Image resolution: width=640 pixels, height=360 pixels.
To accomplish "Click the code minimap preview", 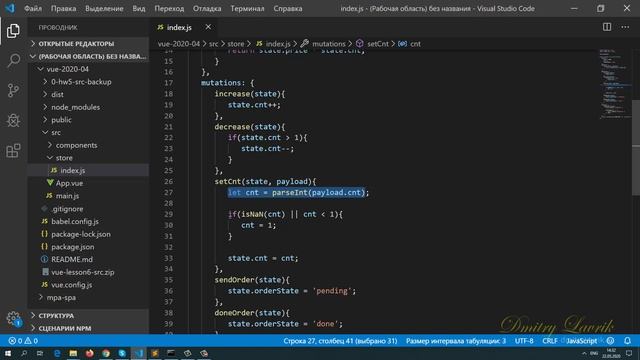I will coord(615,84).
